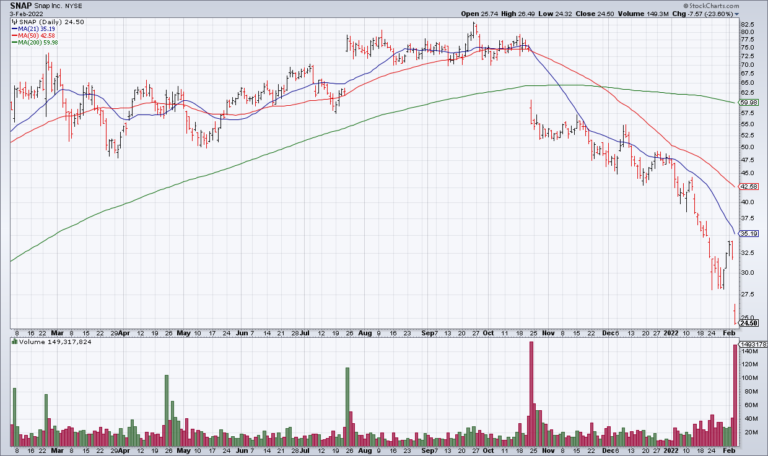Click the 'Nov' label on the price panel date axis
The height and width of the screenshot is (456, 768).
click(x=548, y=333)
